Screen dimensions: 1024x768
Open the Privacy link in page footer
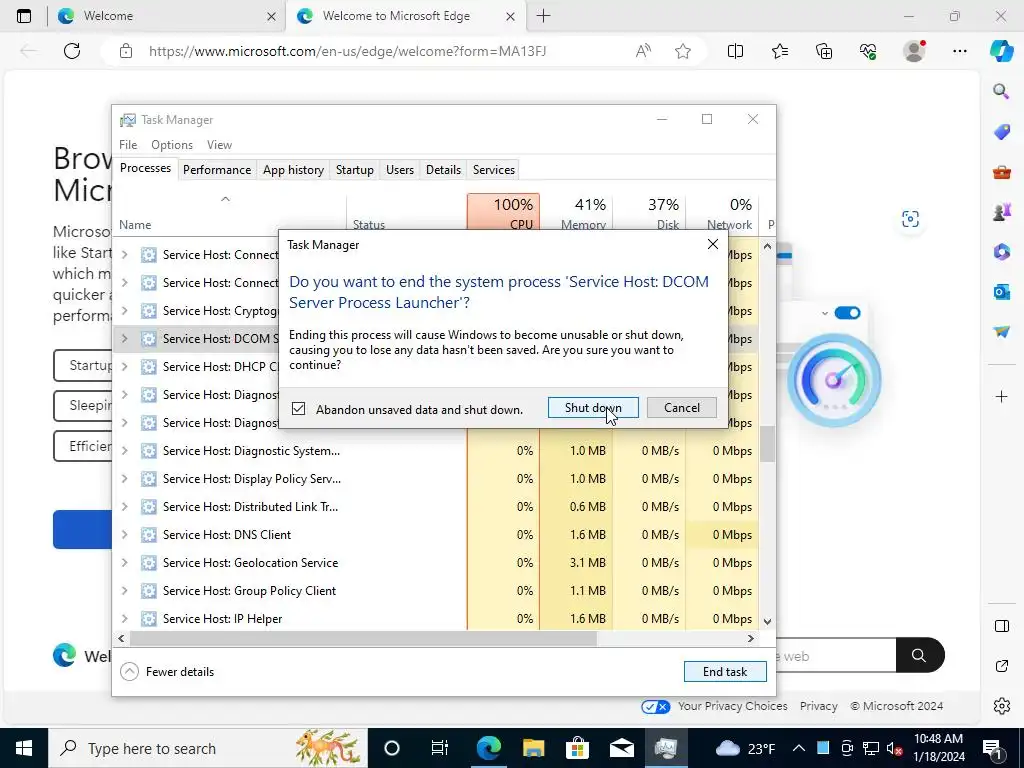coord(818,706)
